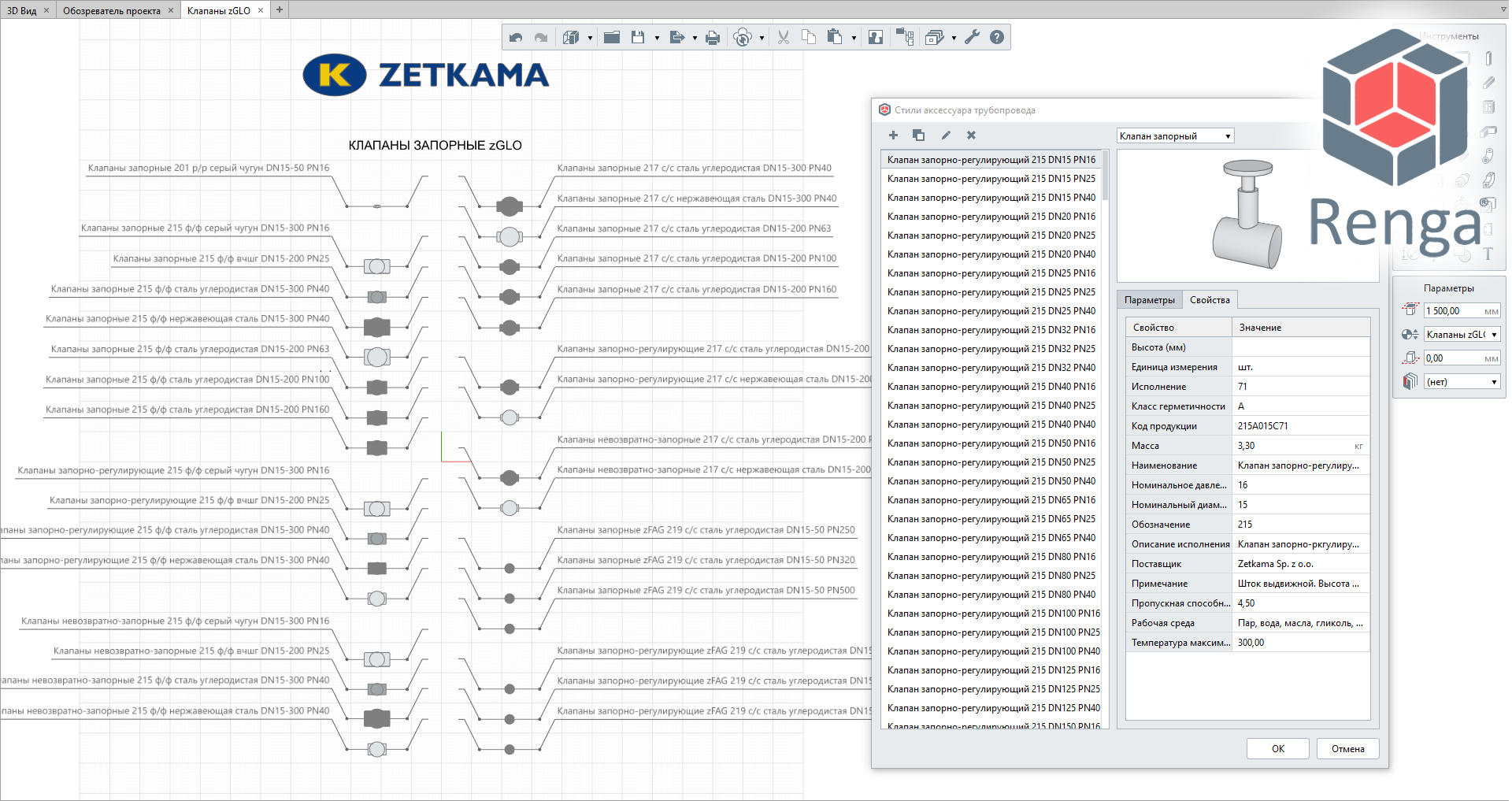Confirm dialog with OK button
Image resolution: width=1512 pixels, height=801 pixels.
[1277, 749]
